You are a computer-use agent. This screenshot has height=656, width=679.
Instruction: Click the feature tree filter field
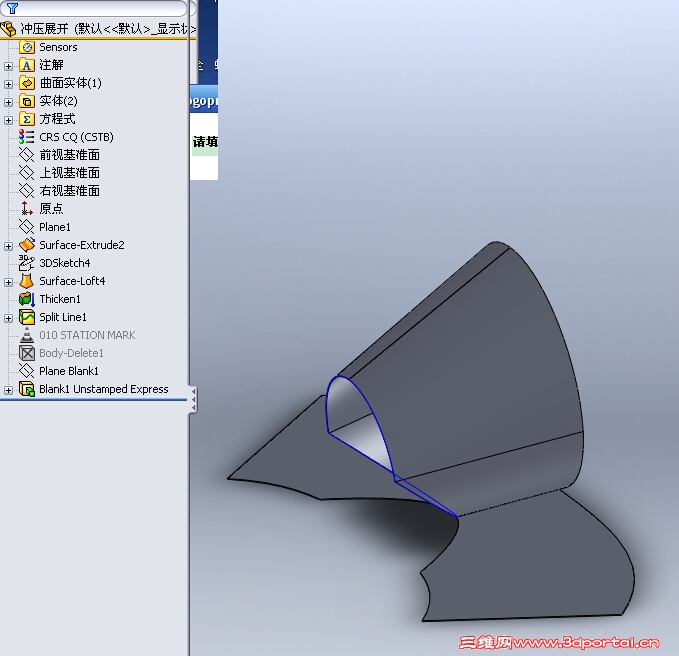coord(94,8)
